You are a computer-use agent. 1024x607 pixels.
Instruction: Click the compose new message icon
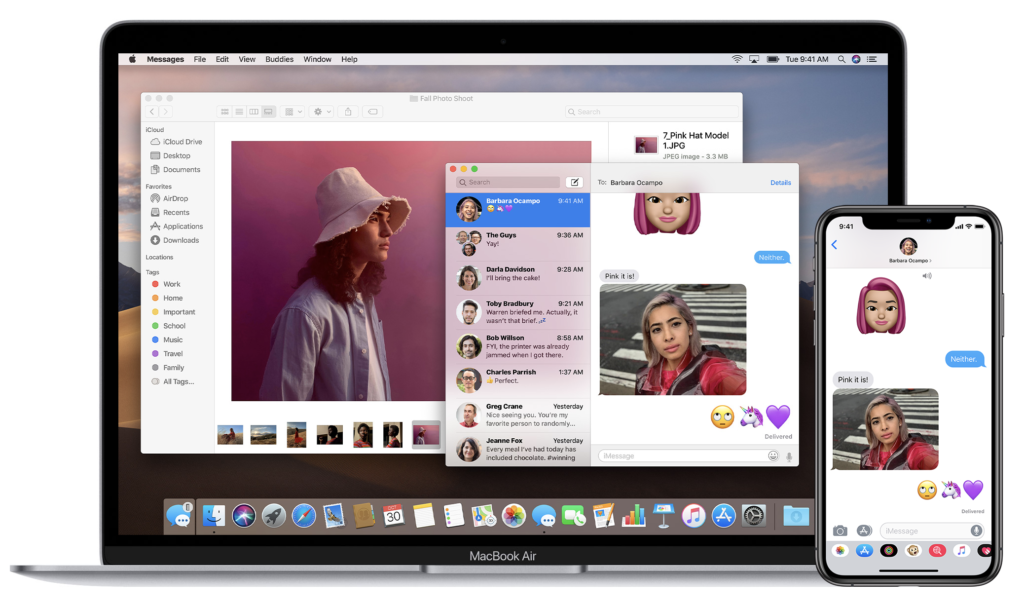coord(574,182)
